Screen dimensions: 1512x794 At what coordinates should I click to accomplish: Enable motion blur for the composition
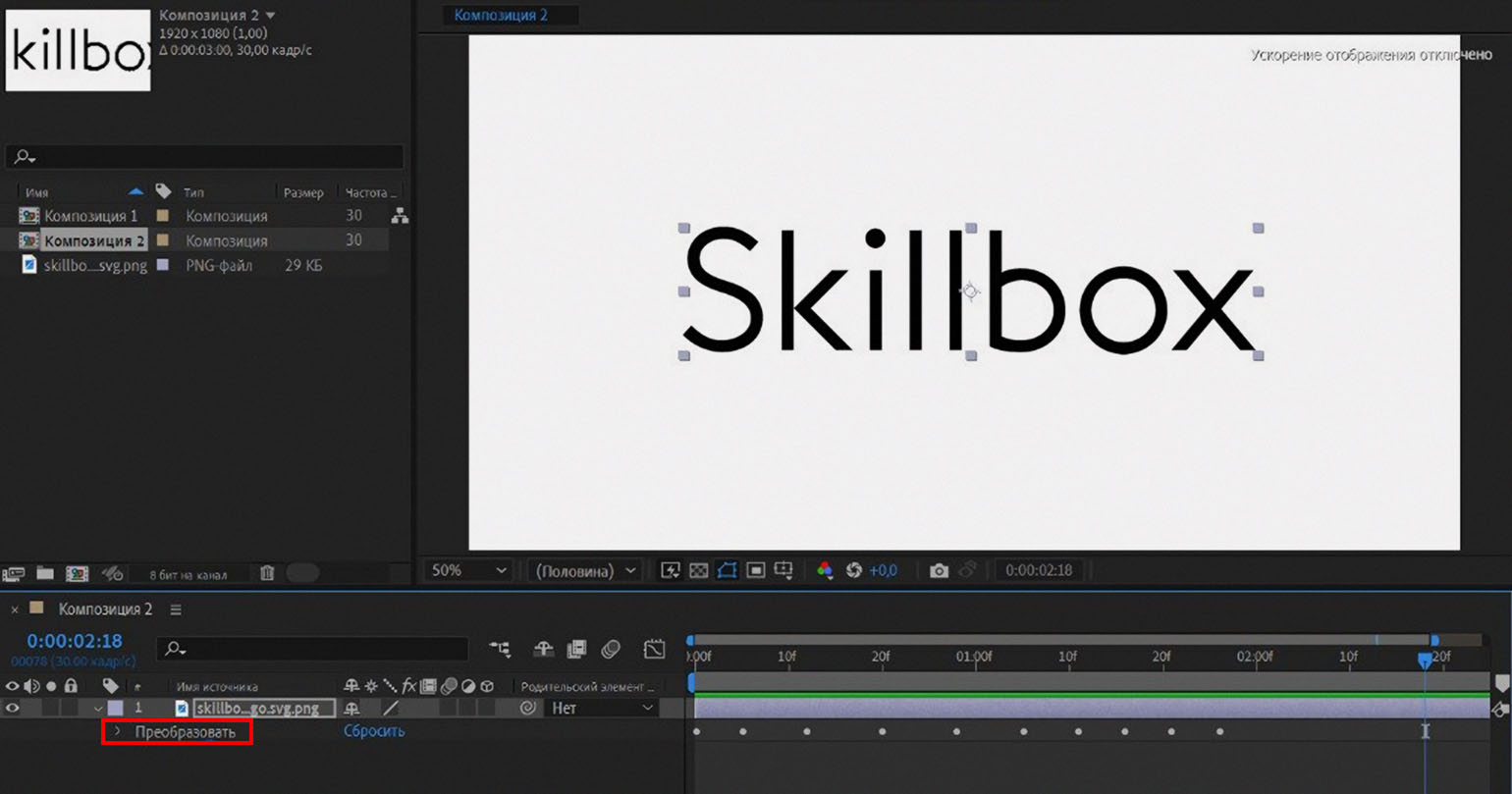click(611, 649)
